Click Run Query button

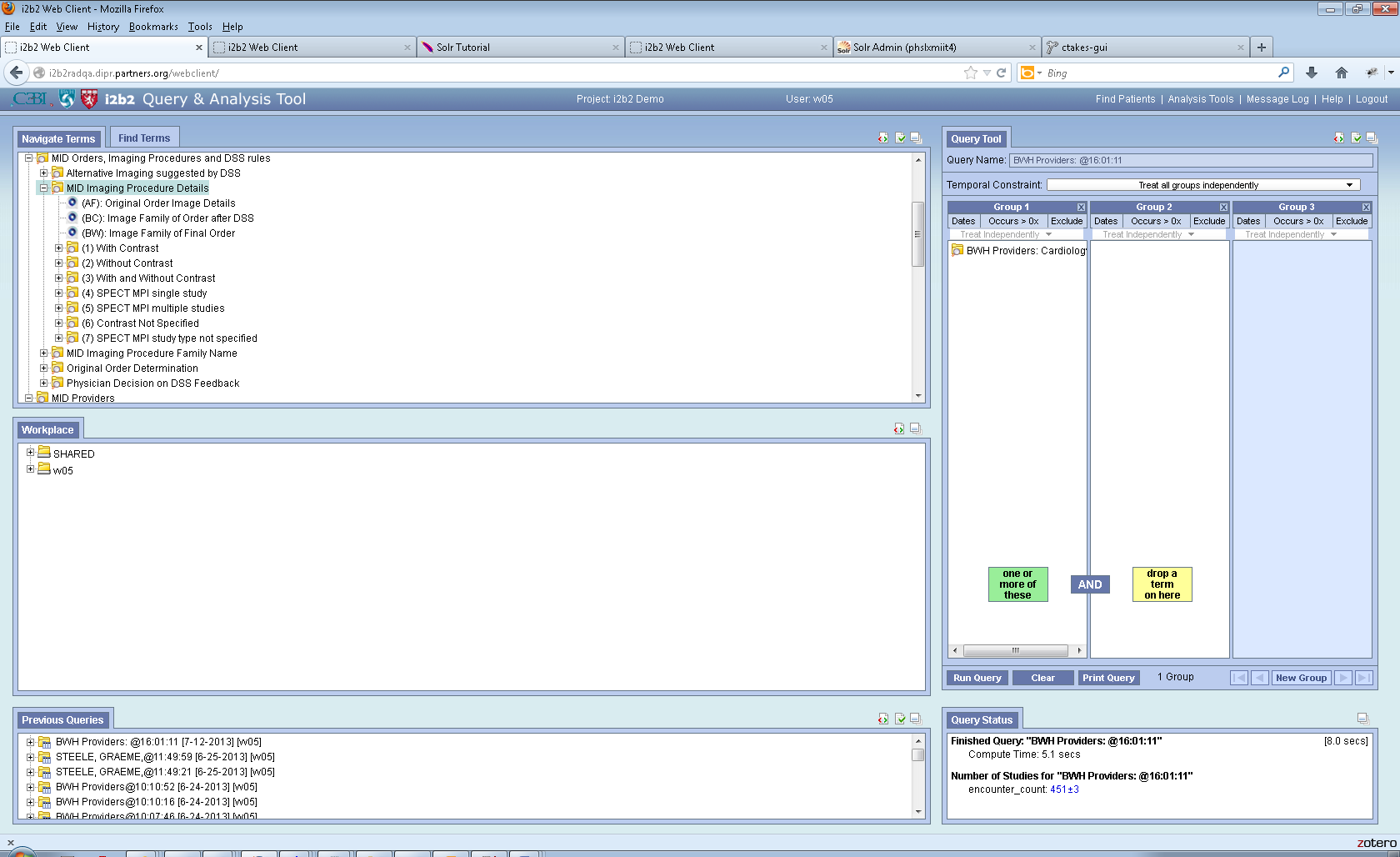point(977,678)
